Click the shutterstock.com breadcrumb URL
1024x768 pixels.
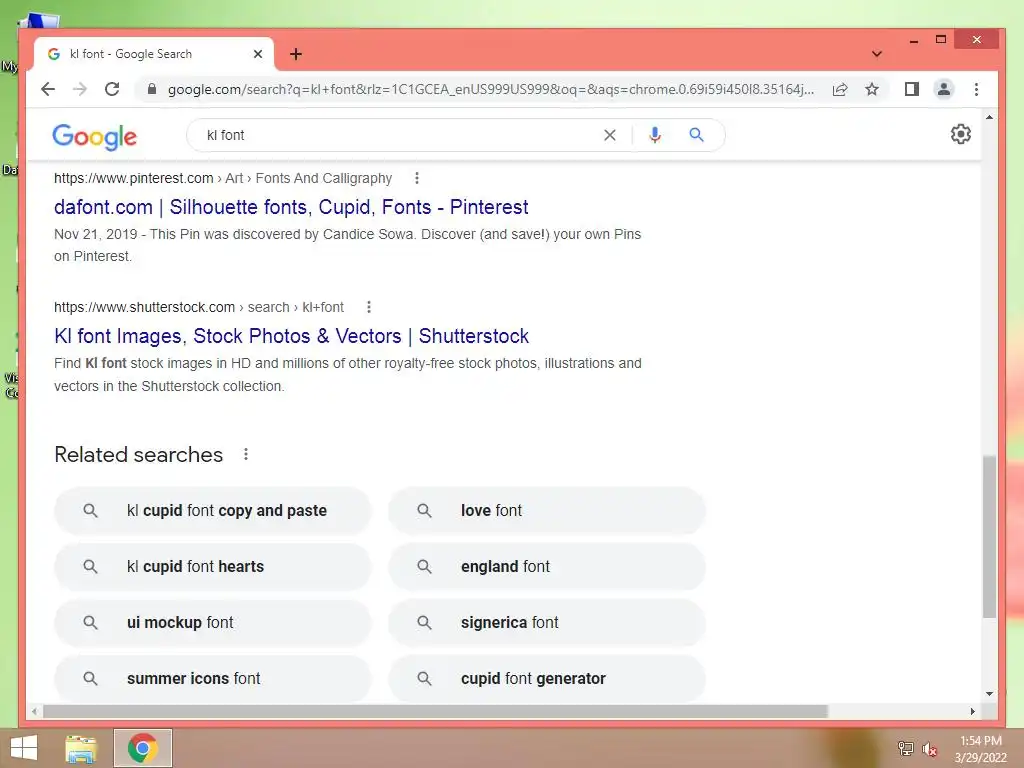[x=199, y=307]
